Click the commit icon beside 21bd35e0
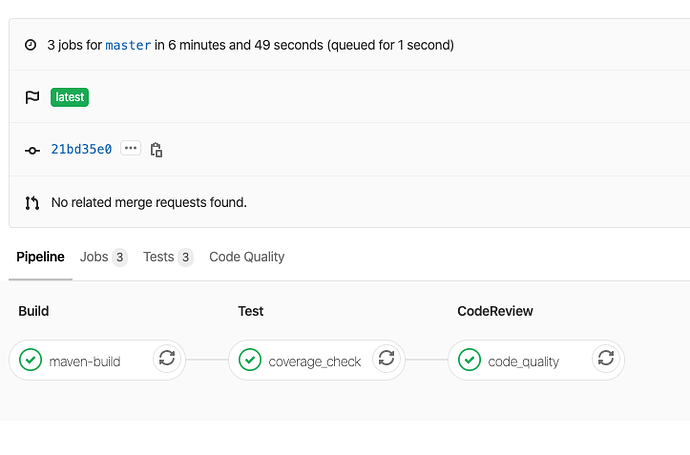The height and width of the screenshot is (455, 690). (32, 150)
